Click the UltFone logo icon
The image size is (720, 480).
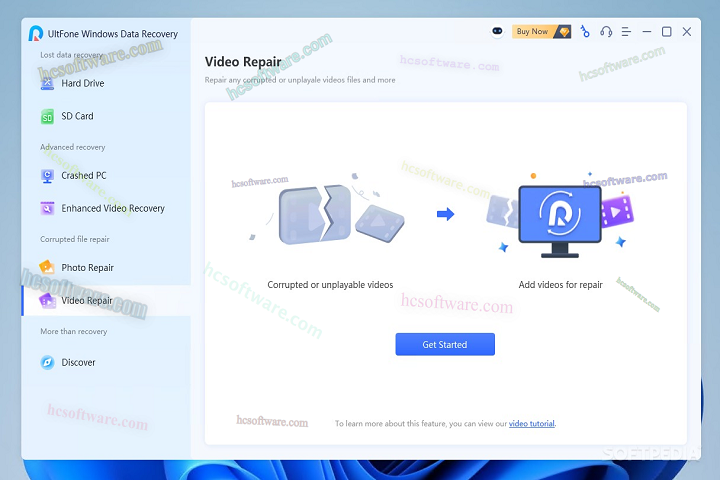tap(35, 34)
